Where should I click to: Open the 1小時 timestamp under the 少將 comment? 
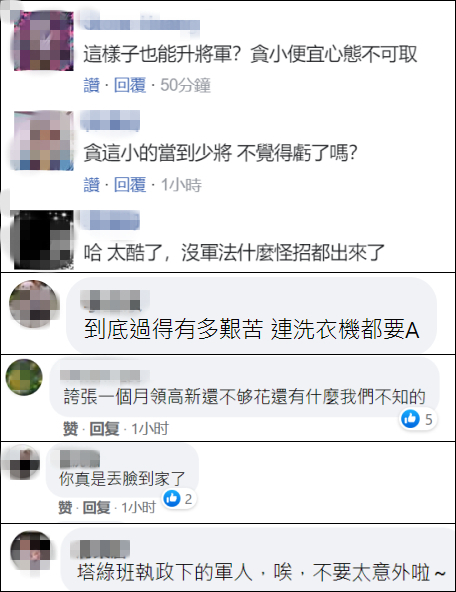pyautogui.click(x=181, y=185)
